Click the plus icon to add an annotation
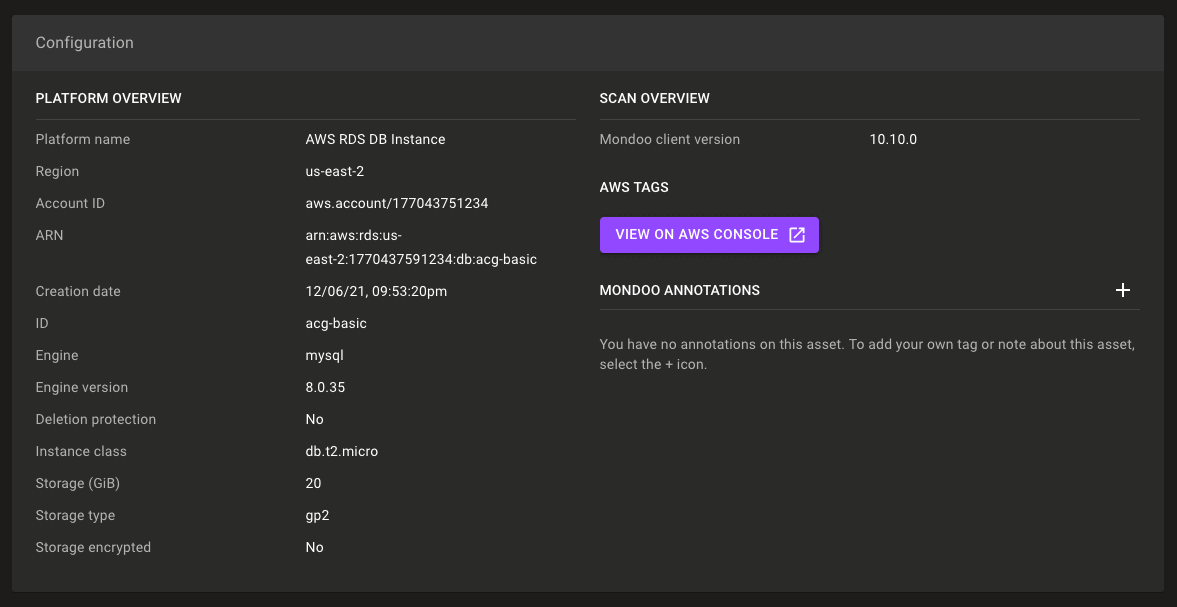This screenshot has width=1177, height=607. point(1123,290)
